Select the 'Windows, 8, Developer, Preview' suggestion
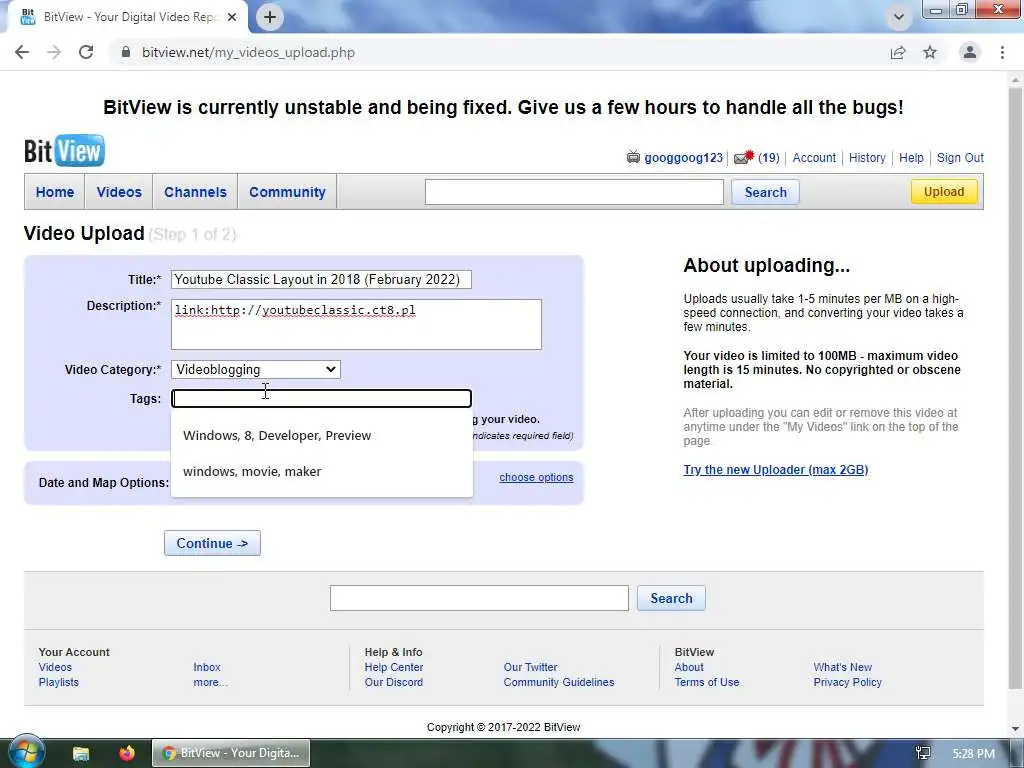The width and height of the screenshot is (1024, 768). (322, 436)
